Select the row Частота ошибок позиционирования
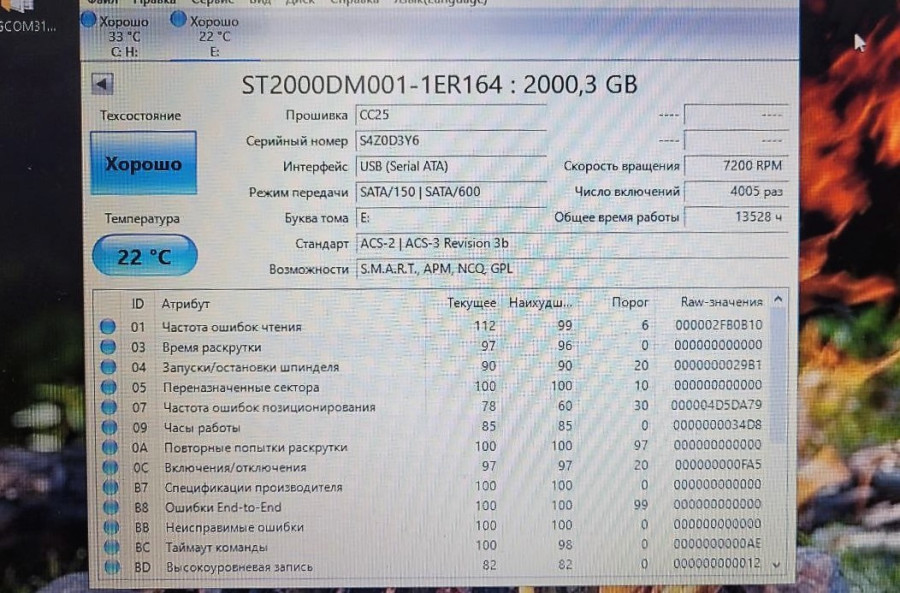 click(x=432, y=406)
